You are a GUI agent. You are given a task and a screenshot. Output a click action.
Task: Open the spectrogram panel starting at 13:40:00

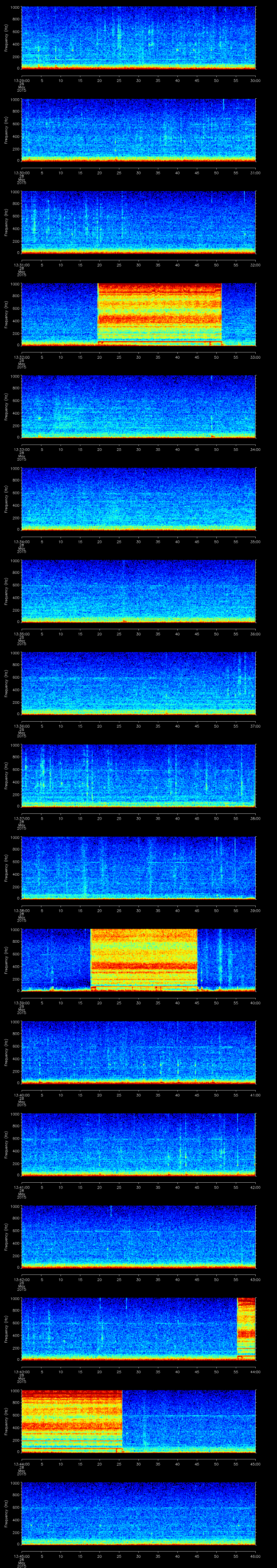(138, 1052)
